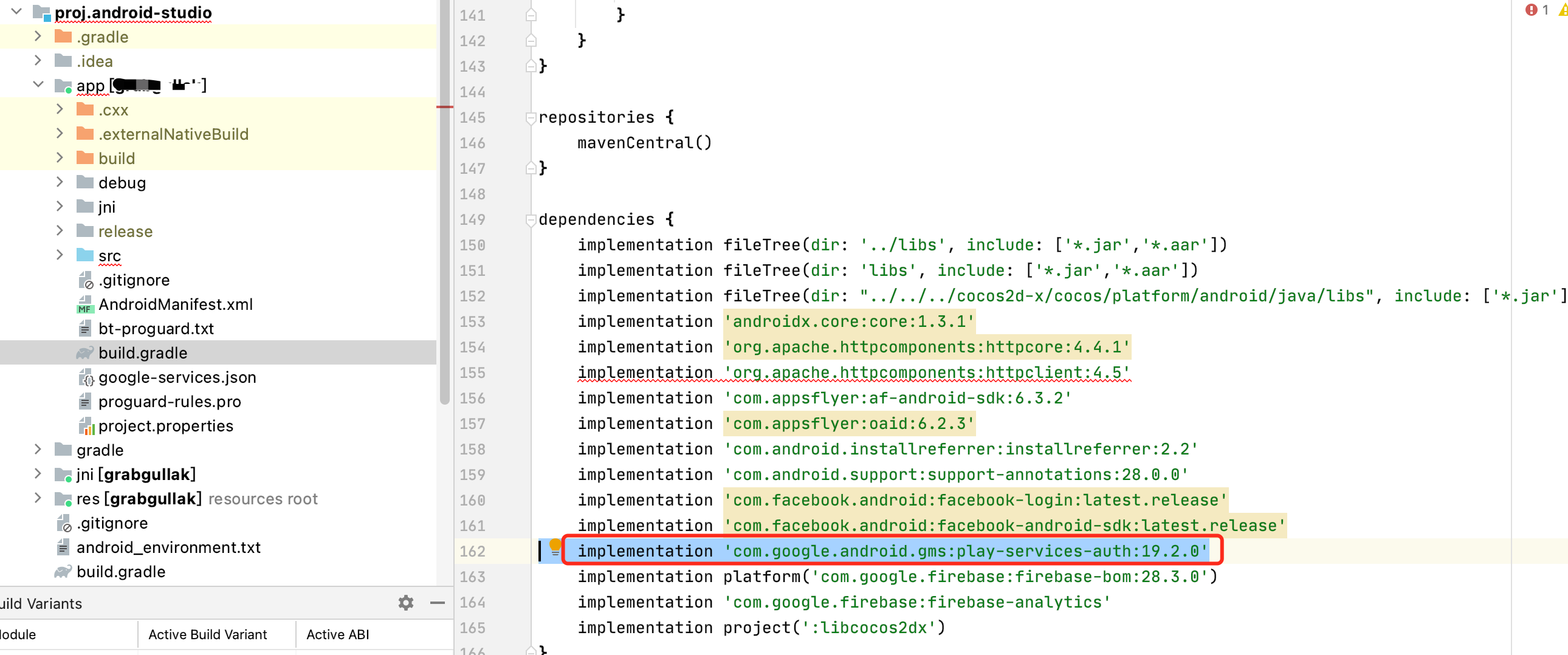This screenshot has height=655, width=1568.
Task: Click the src folder icon
Action: [85, 255]
